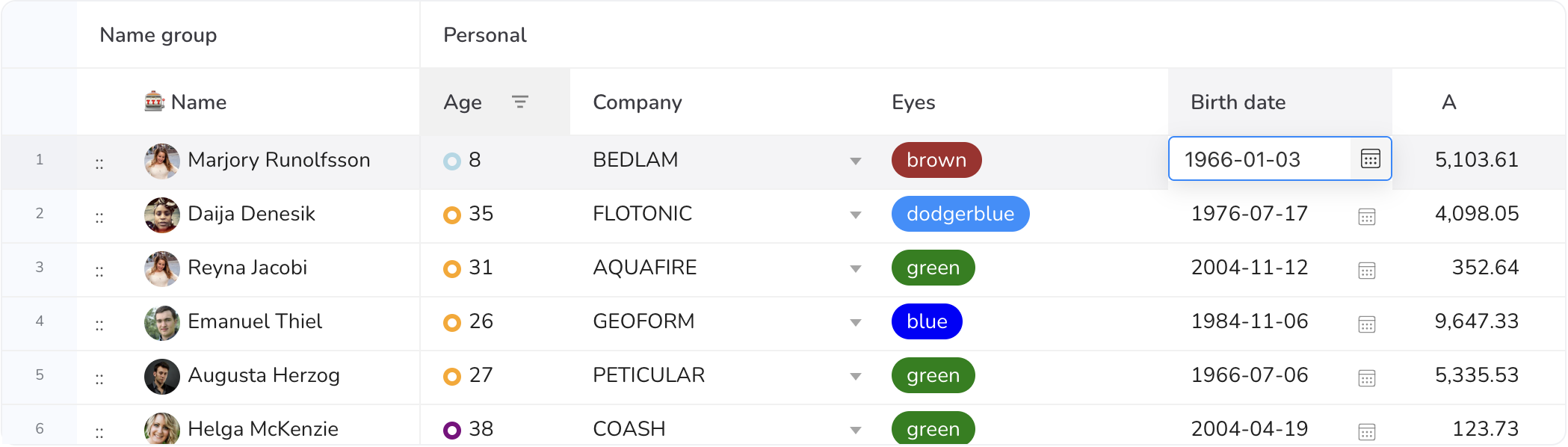Click calendar icon next to 2004-11-12

pyautogui.click(x=1366, y=271)
